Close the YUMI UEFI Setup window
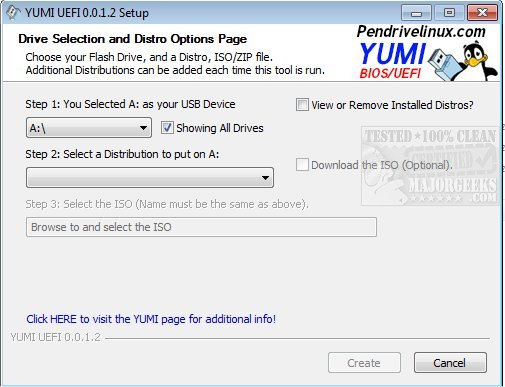 tap(482, 13)
